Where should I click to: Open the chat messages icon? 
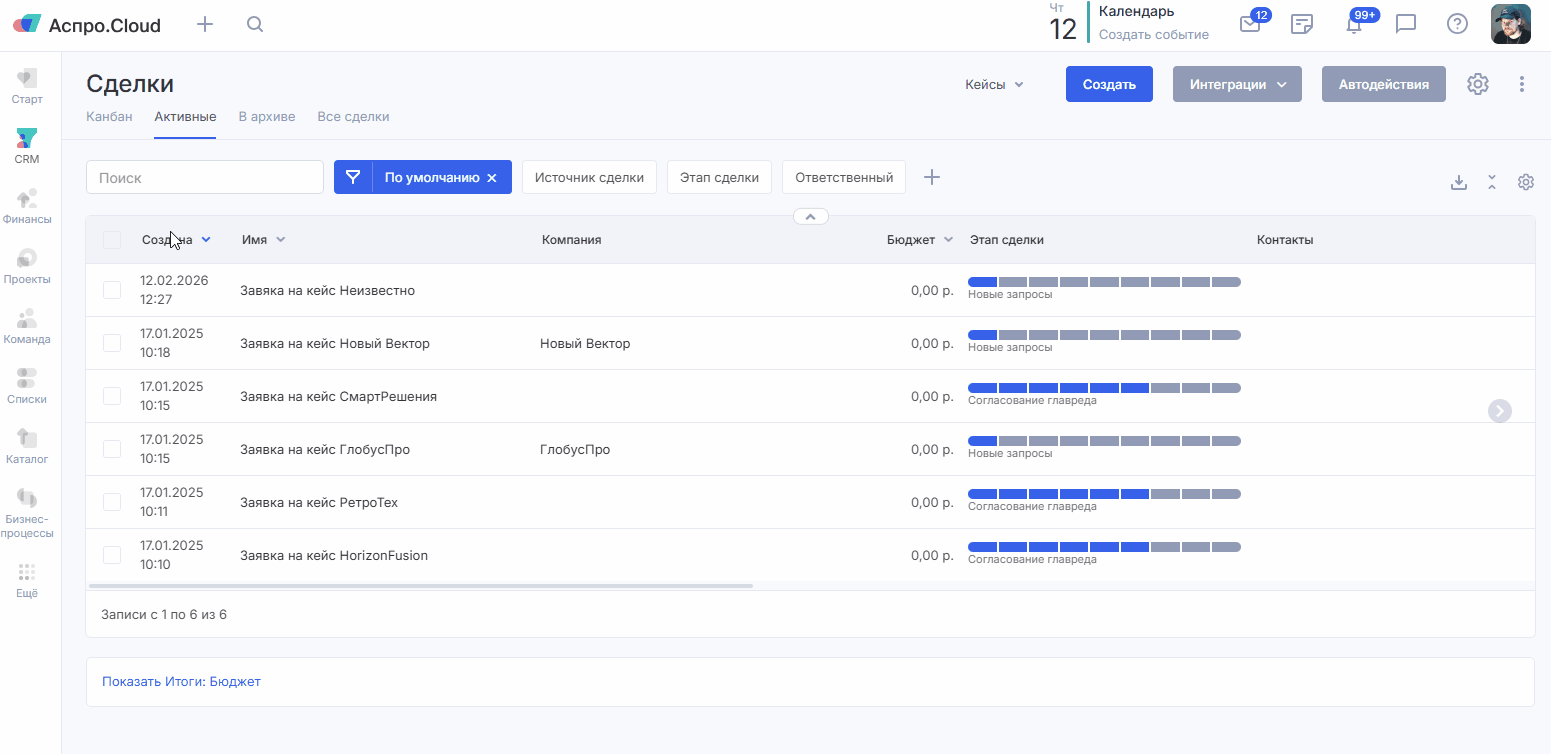1406,24
